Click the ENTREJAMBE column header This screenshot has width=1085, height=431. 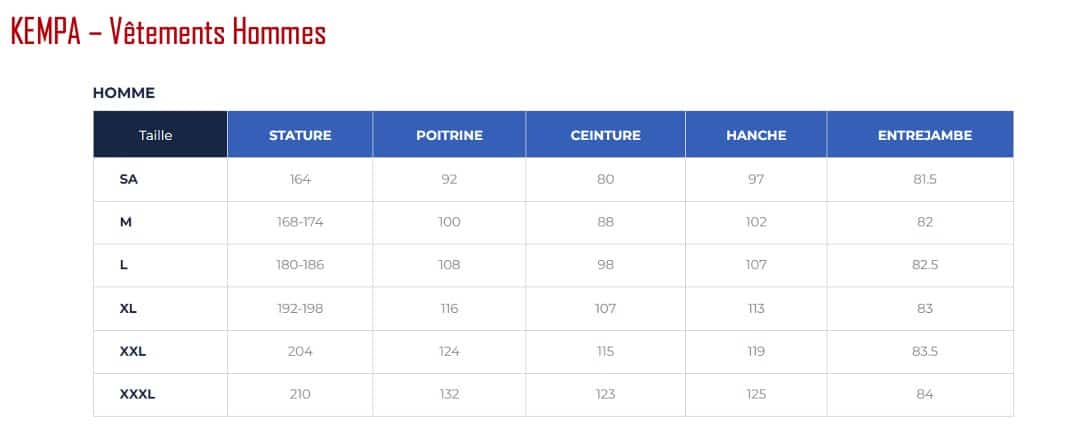(925, 135)
